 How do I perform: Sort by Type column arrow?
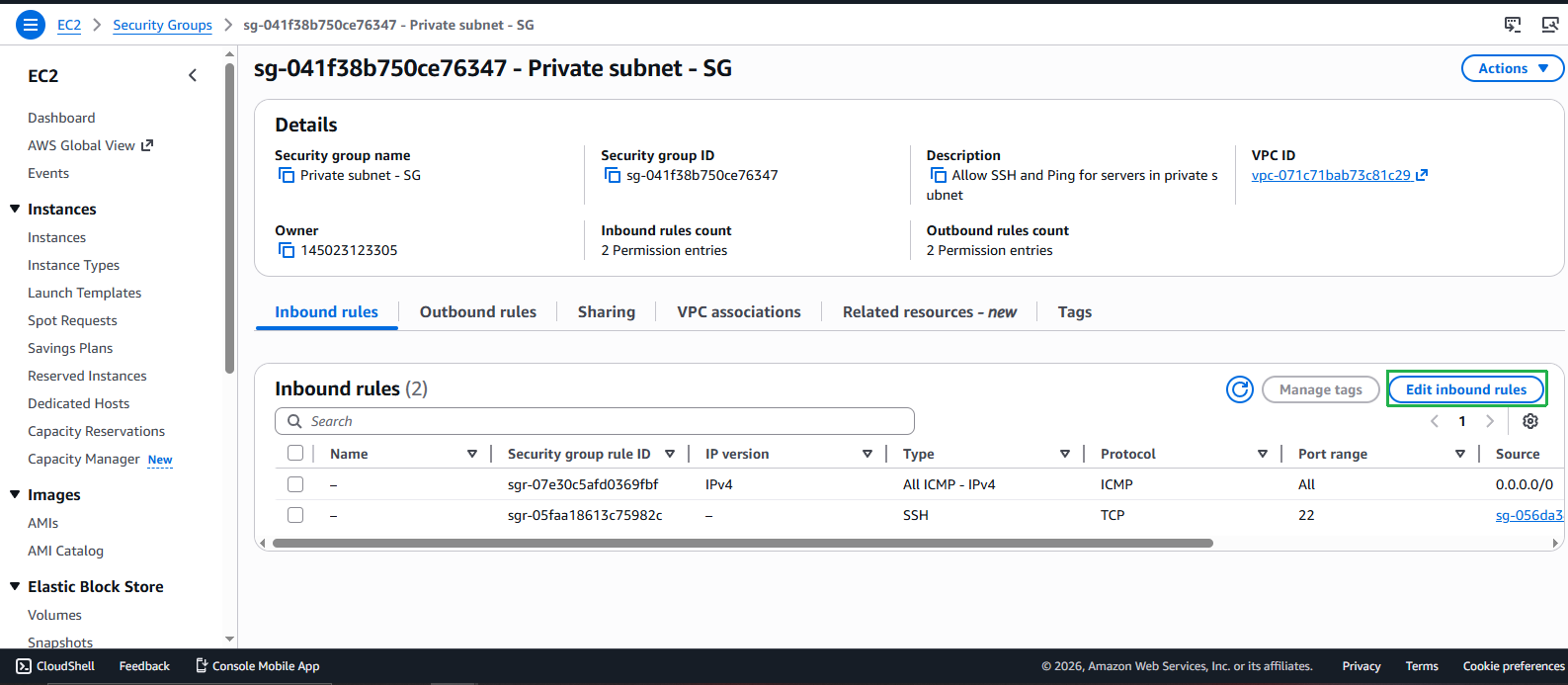[x=1065, y=454]
